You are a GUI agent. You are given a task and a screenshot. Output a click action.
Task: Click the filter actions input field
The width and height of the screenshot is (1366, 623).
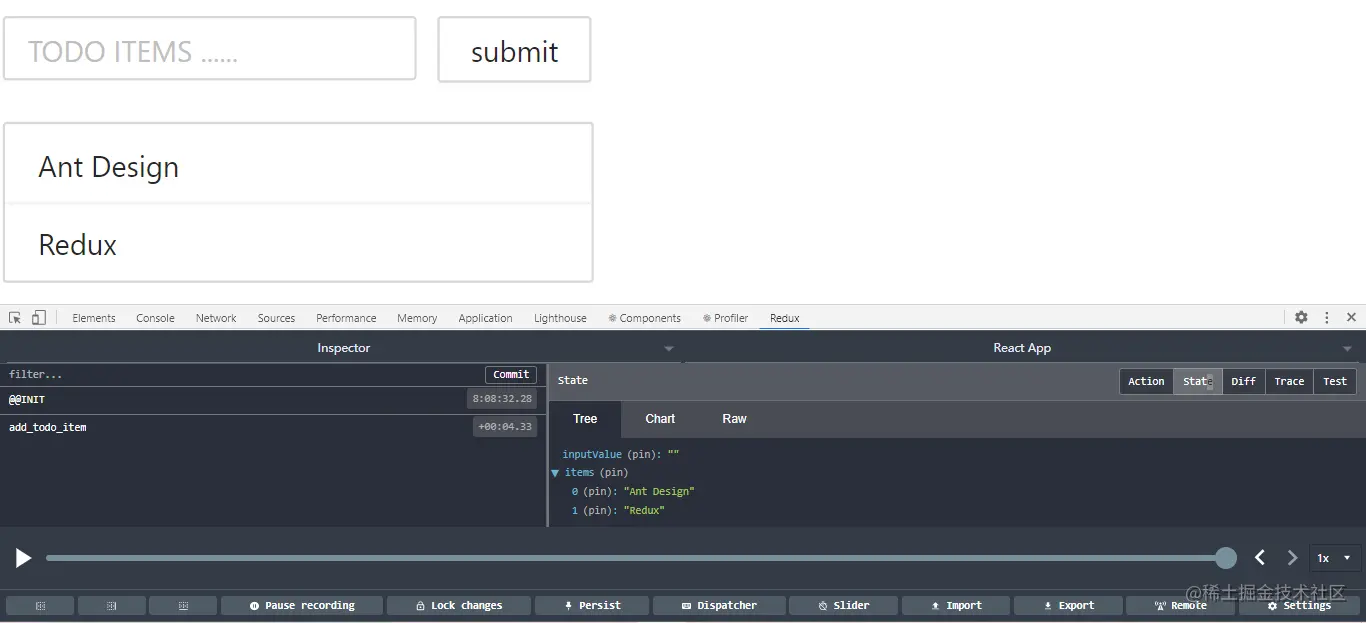click(240, 374)
